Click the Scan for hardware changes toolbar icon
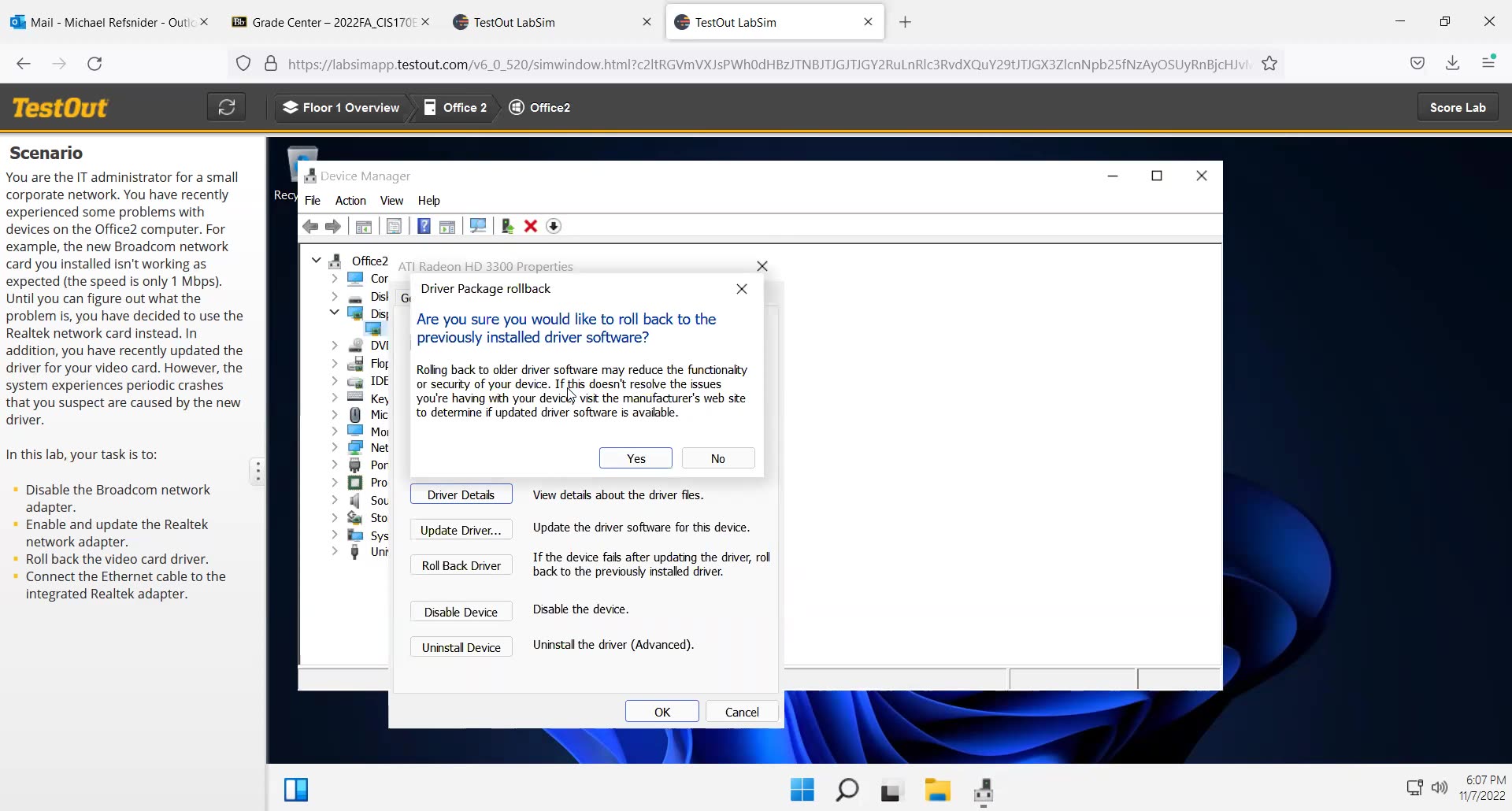The image size is (1512, 811). tap(478, 226)
